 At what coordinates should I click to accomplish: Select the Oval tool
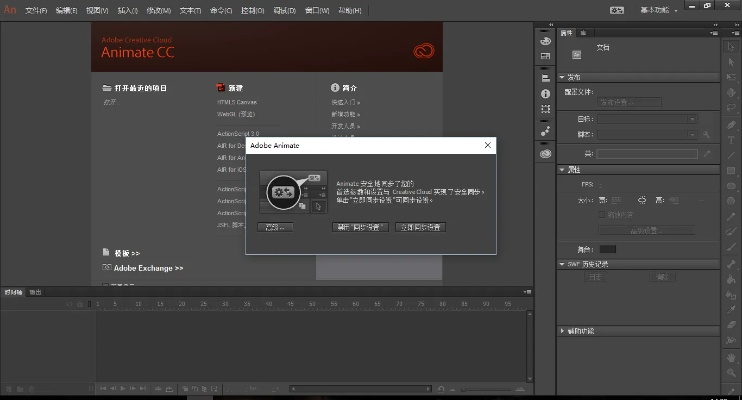point(731,186)
